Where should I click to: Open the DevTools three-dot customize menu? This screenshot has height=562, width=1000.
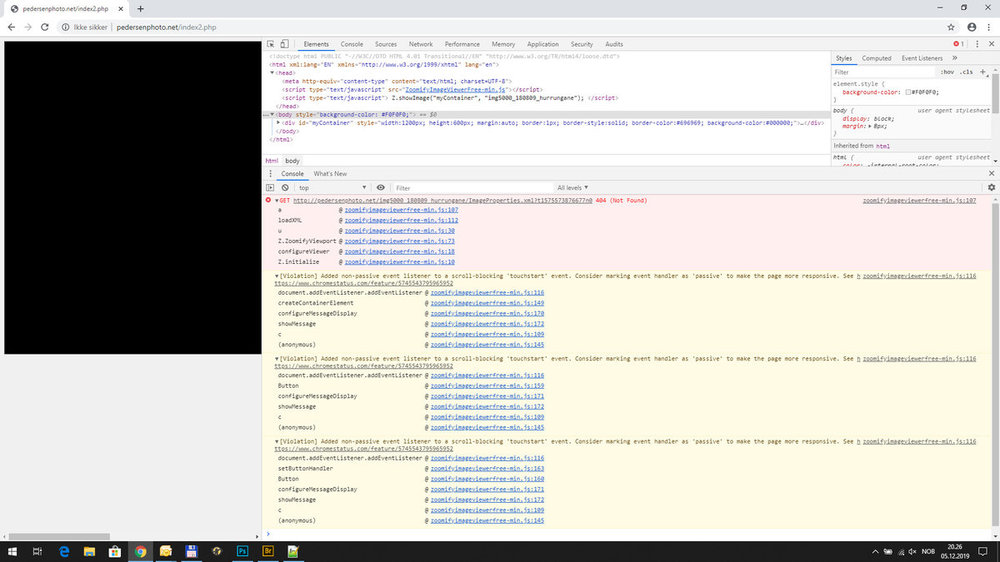(977, 44)
